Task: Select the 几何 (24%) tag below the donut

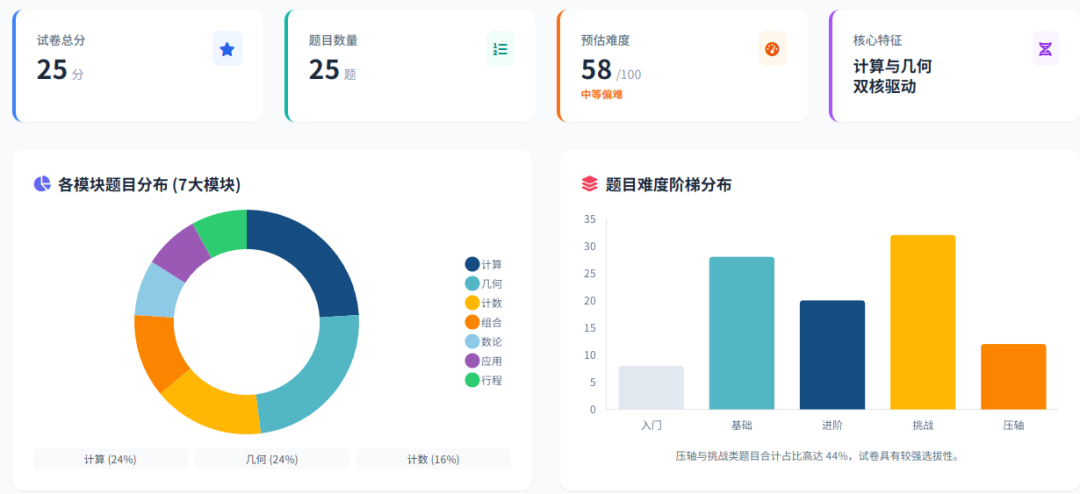Action: pyautogui.click(x=271, y=459)
